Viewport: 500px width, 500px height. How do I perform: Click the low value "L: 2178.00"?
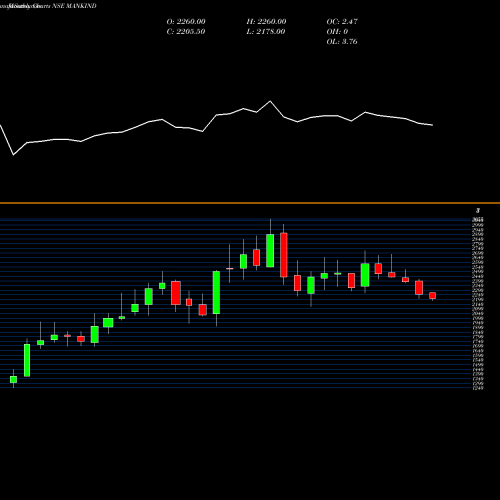266,31
